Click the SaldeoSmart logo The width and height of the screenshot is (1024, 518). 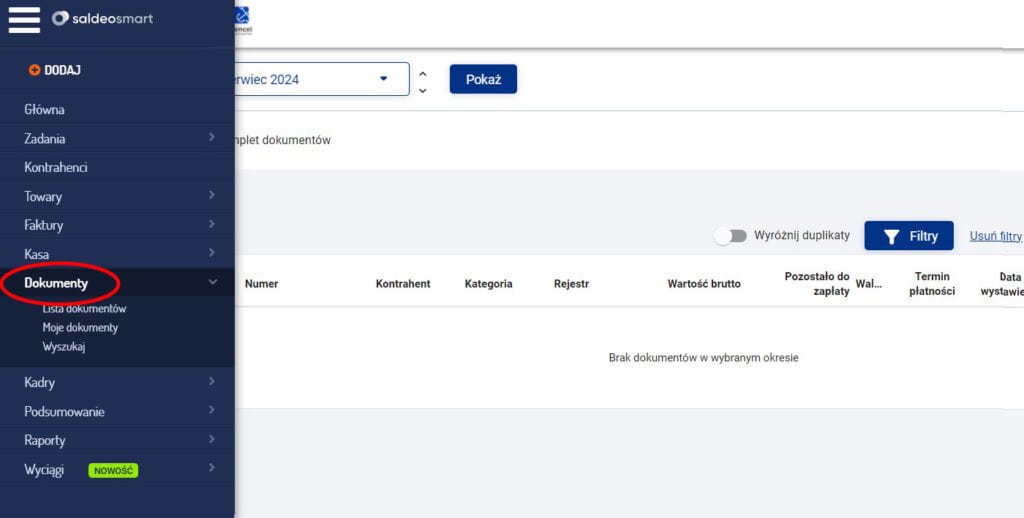[x=102, y=18]
